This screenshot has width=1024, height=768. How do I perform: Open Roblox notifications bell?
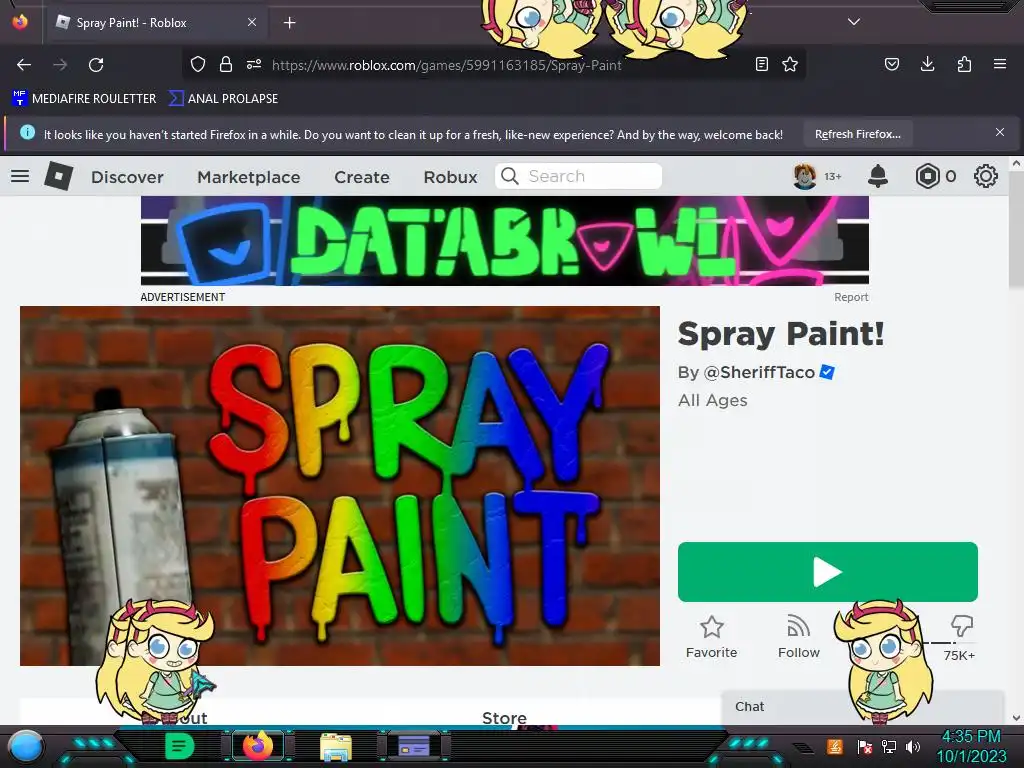pos(878,176)
